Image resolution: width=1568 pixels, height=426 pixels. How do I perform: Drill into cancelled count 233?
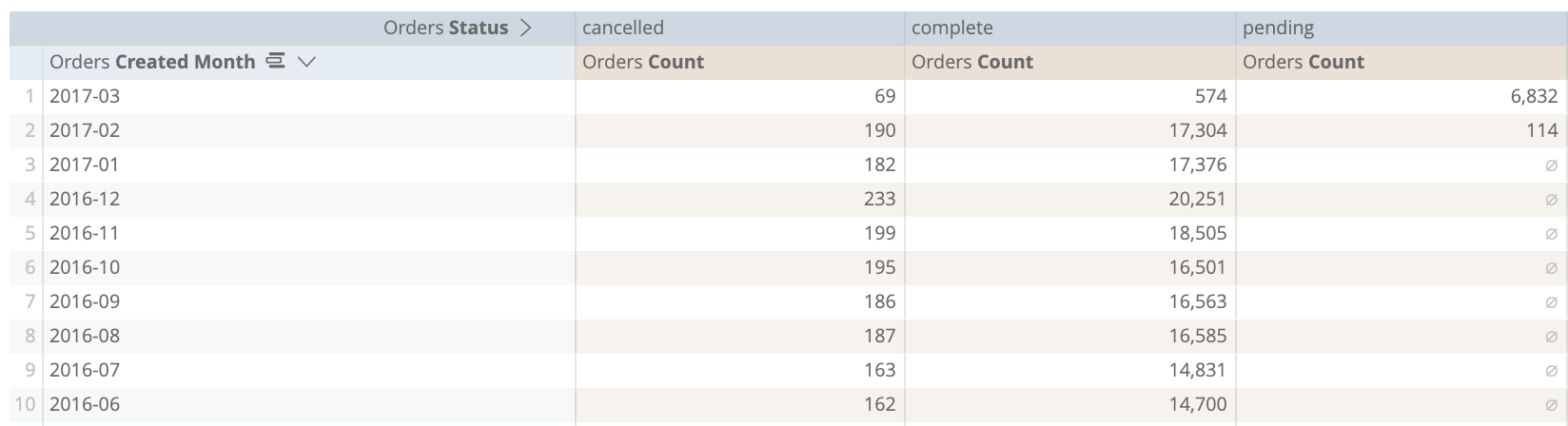tap(879, 199)
